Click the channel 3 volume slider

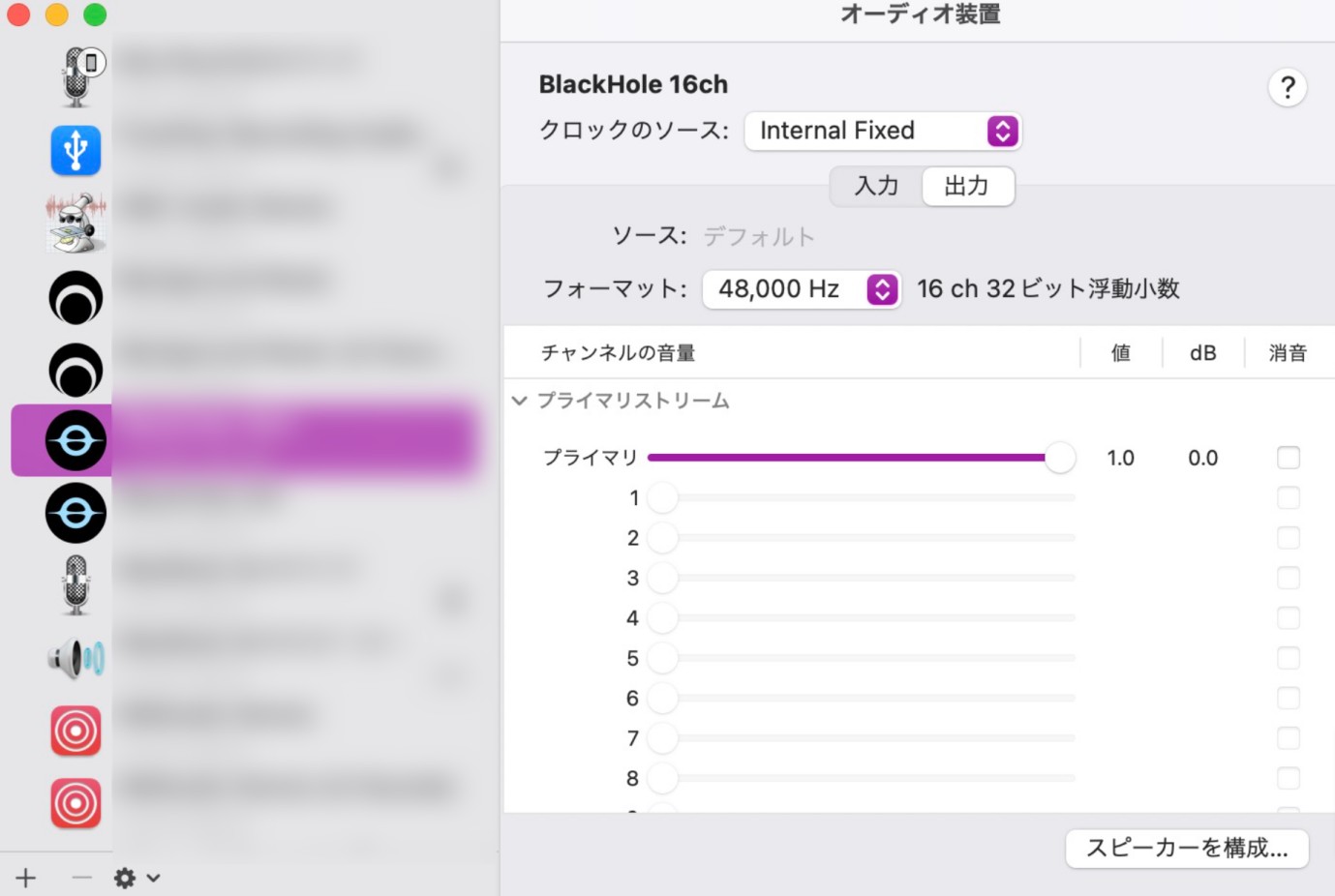click(x=862, y=578)
